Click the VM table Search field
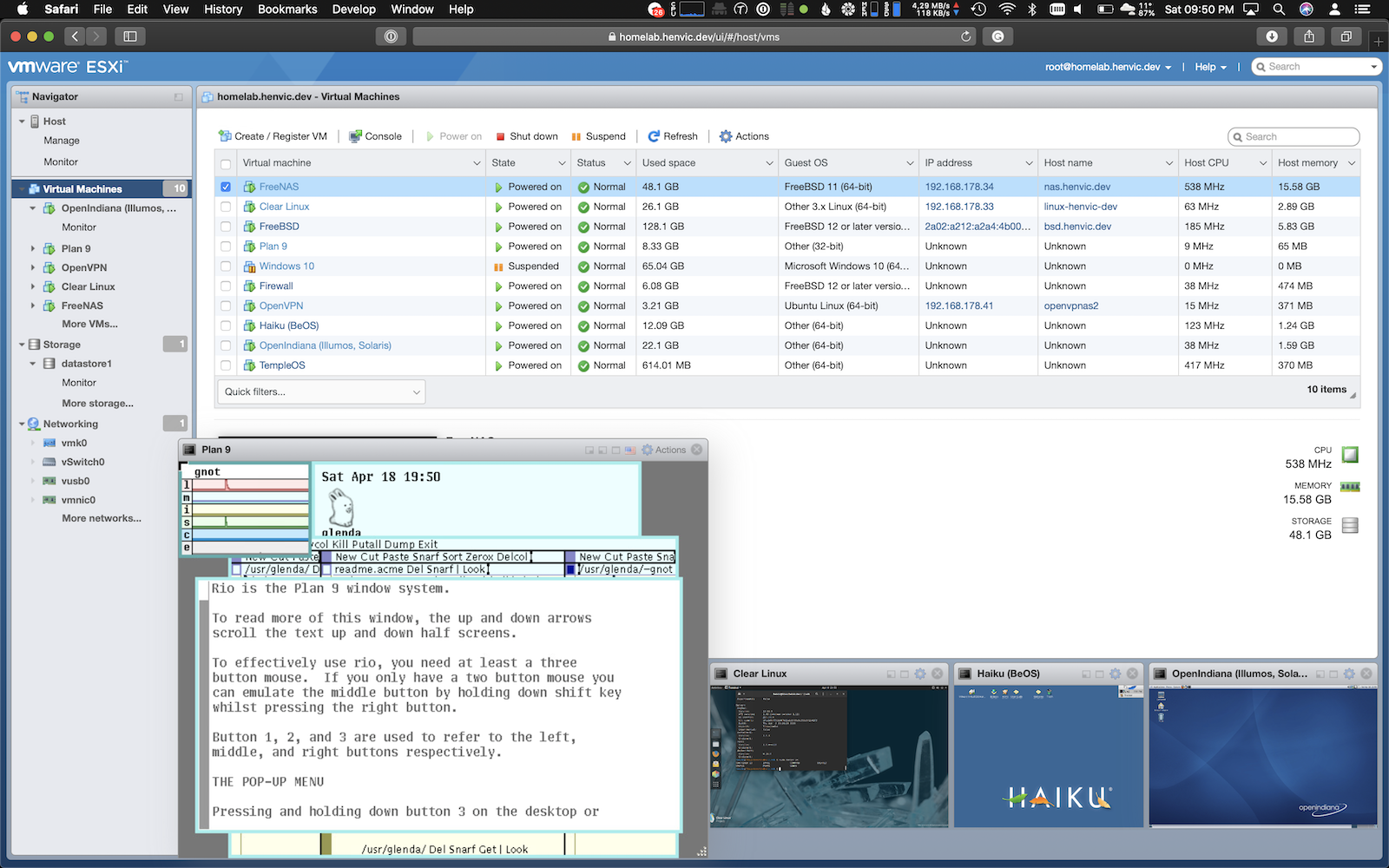1389x868 pixels. (1294, 136)
